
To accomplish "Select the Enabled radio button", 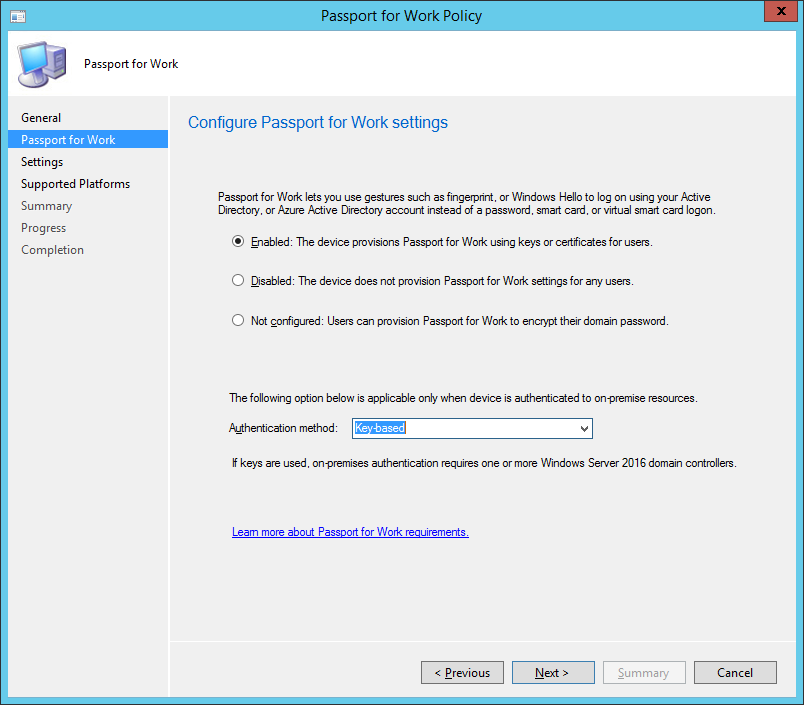I will 238,241.
